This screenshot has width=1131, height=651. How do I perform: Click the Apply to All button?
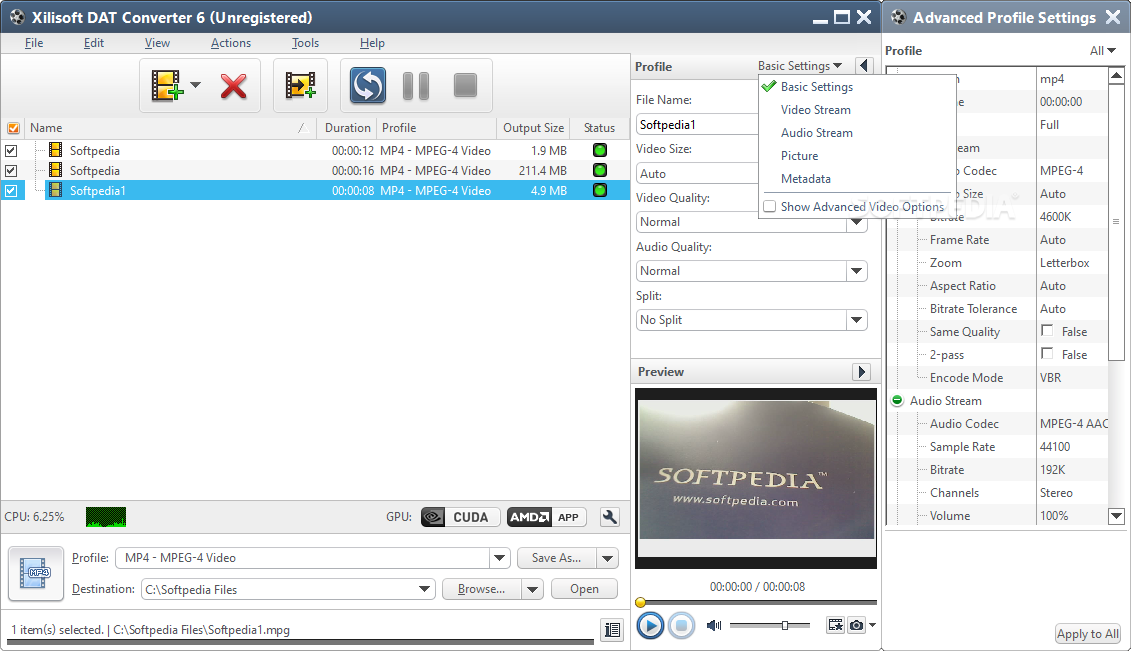point(1088,634)
